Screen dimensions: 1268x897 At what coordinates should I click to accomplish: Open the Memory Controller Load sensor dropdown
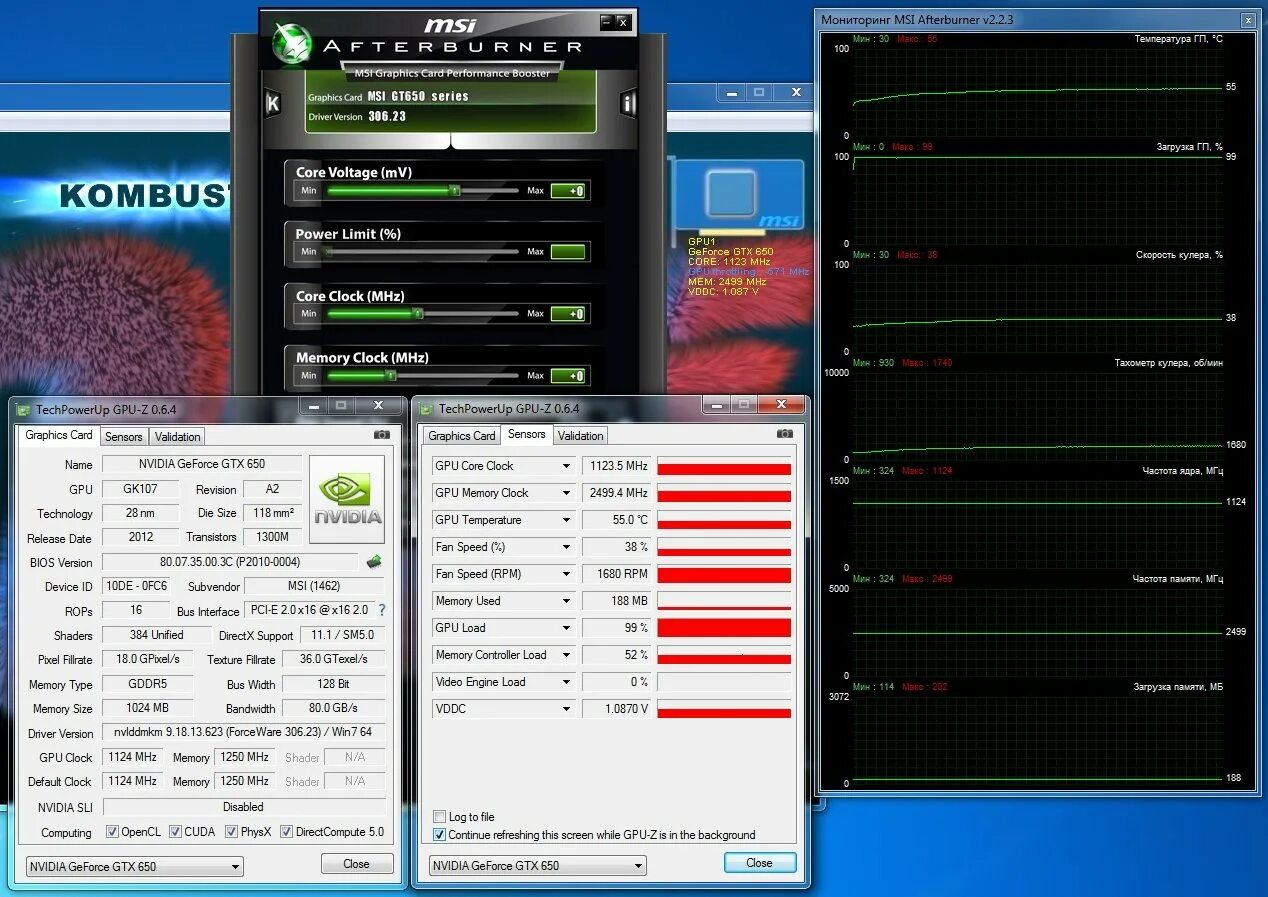coord(566,655)
